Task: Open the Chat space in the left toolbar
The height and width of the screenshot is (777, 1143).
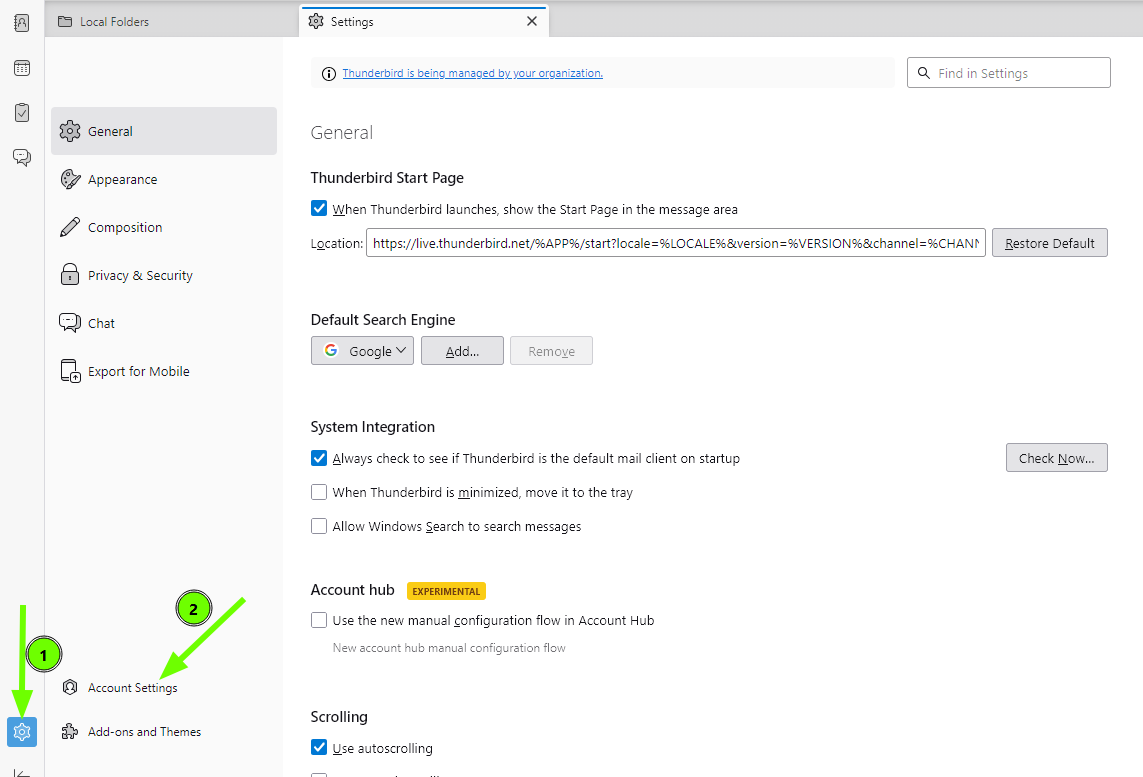Action: [x=22, y=157]
